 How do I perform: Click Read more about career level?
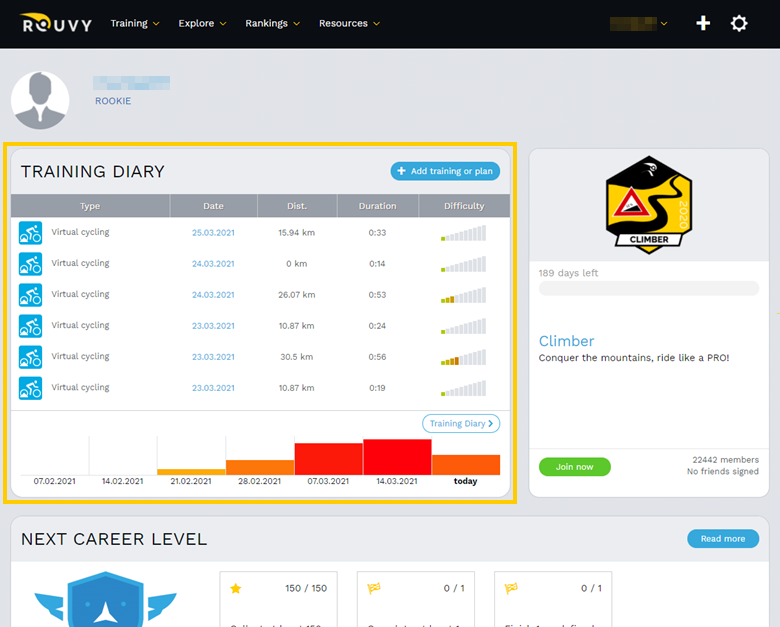[x=723, y=538]
